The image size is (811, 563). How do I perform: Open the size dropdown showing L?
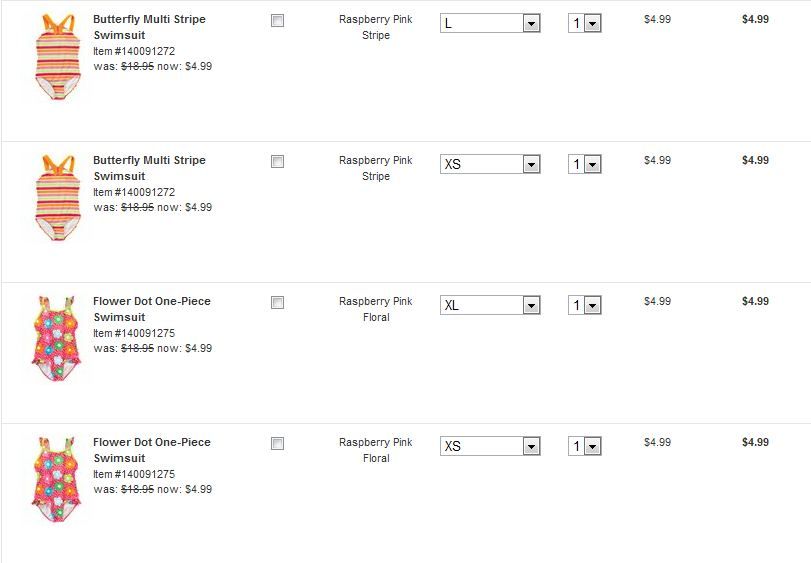pyautogui.click(x=490, y=23)
